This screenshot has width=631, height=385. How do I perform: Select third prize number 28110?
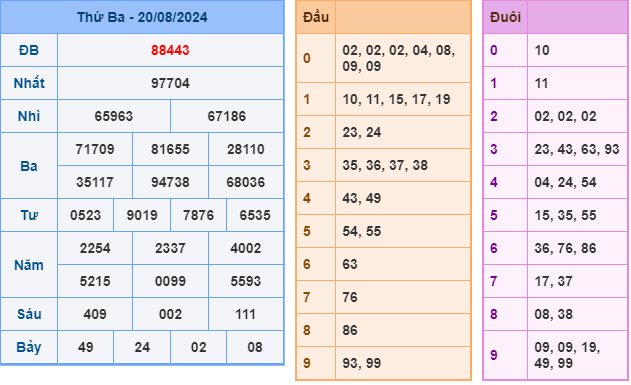(245, 149)
